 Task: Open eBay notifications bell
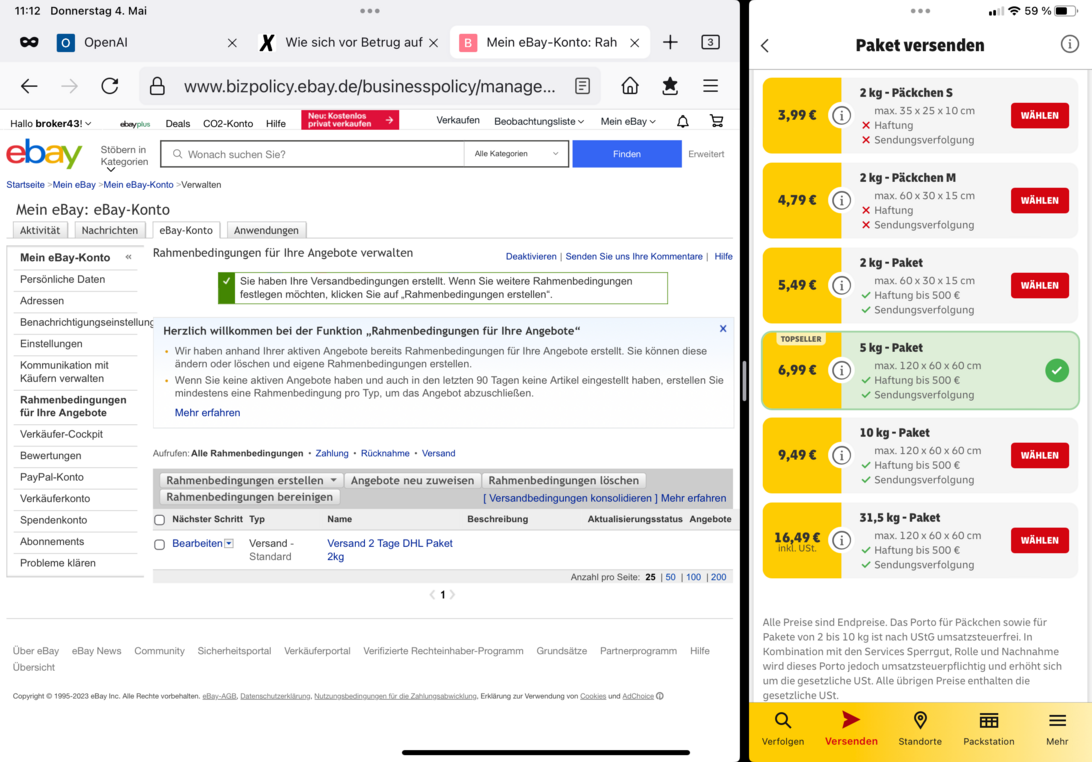tap(683, 121)
